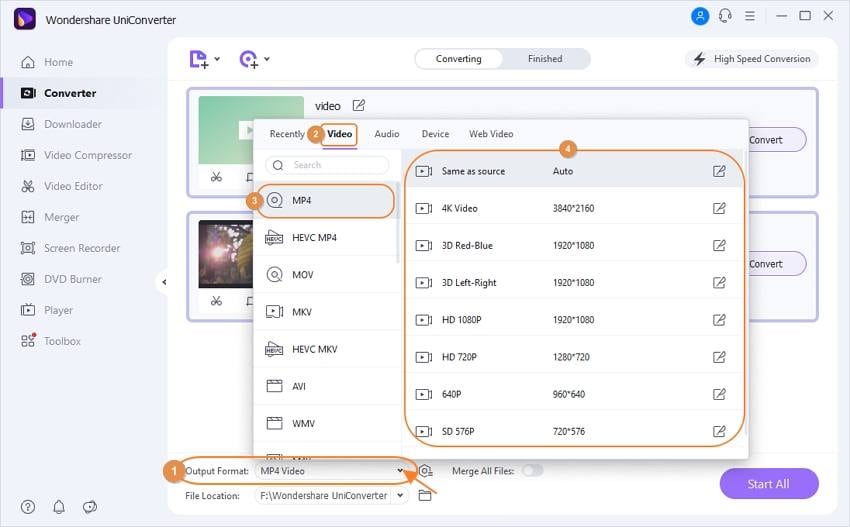This screenshot has height=527, width=850.
Task: Open the Player section
Action: tap(47, 310)
